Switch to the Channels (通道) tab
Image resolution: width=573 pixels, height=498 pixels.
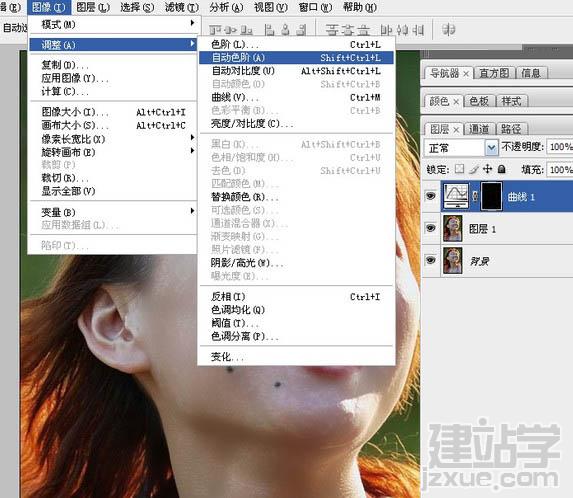coord(479,129)
